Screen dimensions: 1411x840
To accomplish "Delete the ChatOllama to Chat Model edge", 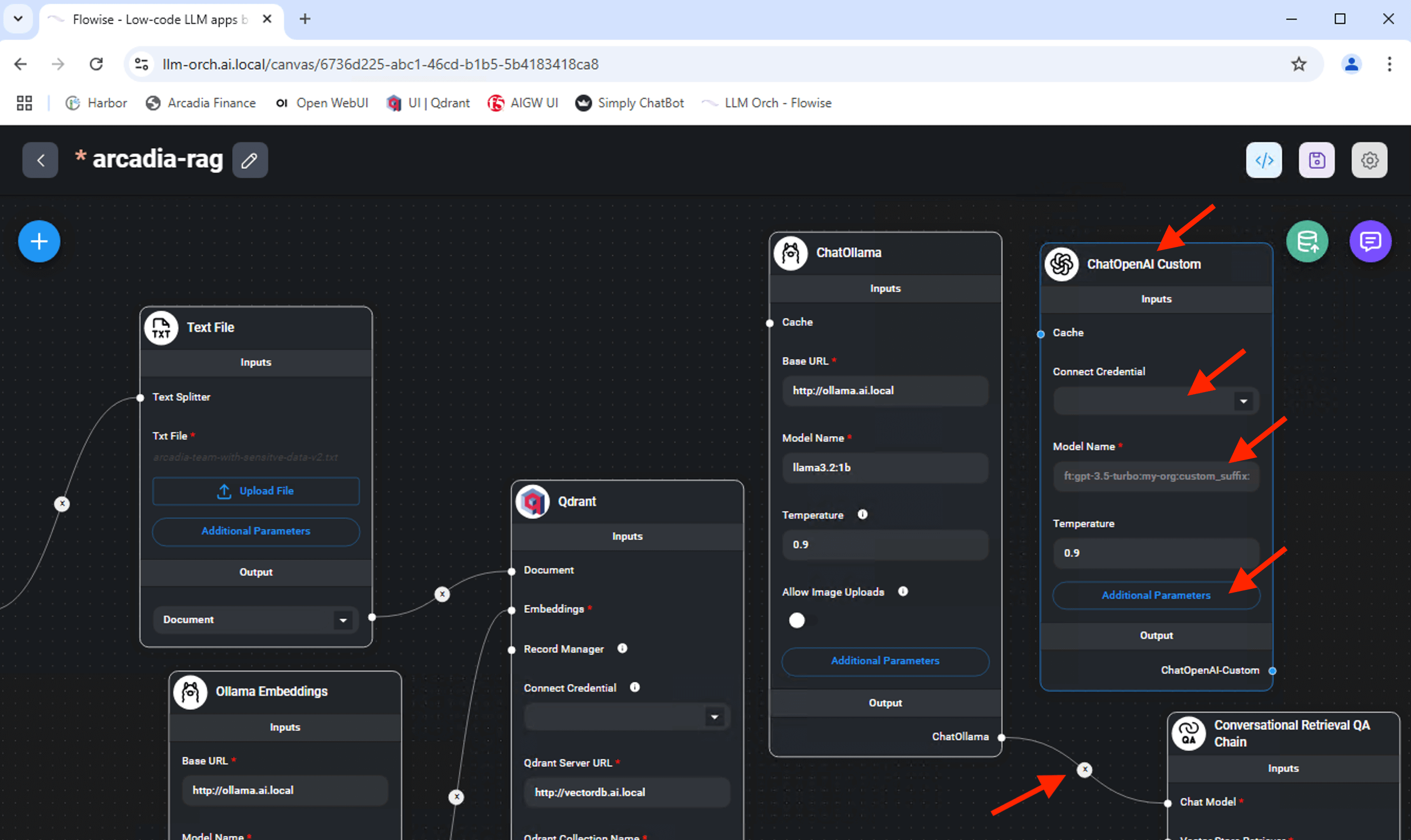I will click(1084, 769).
